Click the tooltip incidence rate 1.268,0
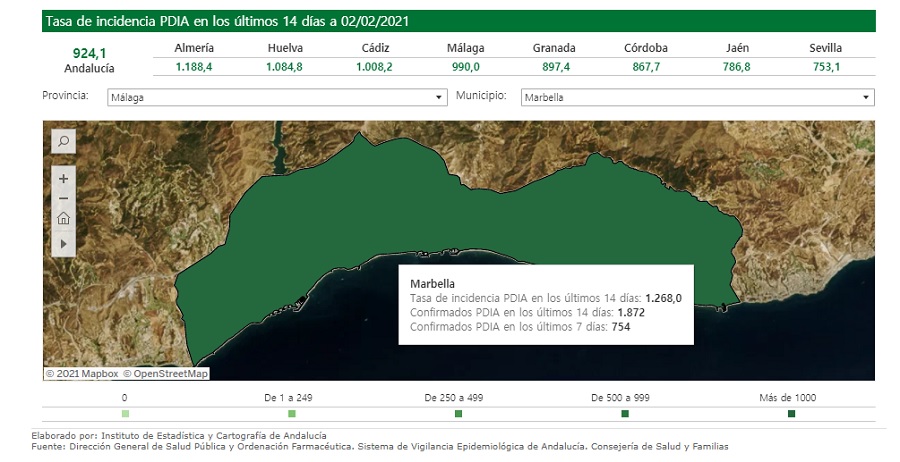Image resolution: width=900 pixels, height=462 pixels. (x=664, y=298)
